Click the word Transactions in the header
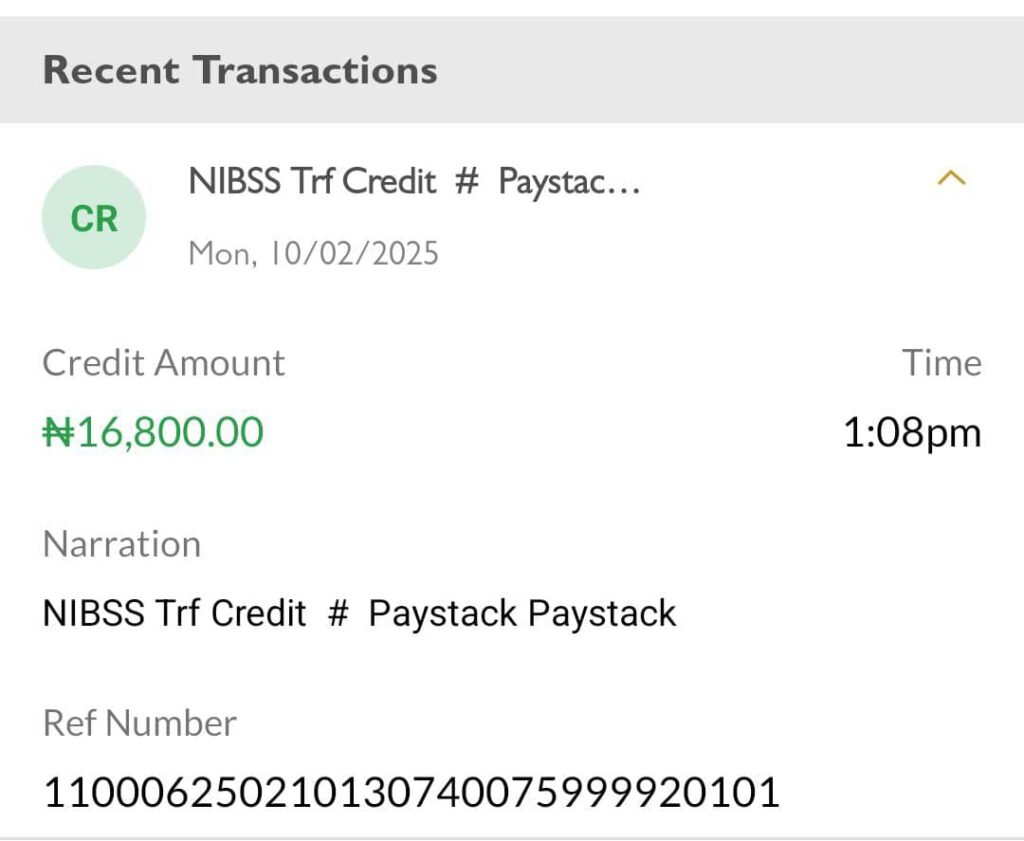1024x841 pixels. 315,71
